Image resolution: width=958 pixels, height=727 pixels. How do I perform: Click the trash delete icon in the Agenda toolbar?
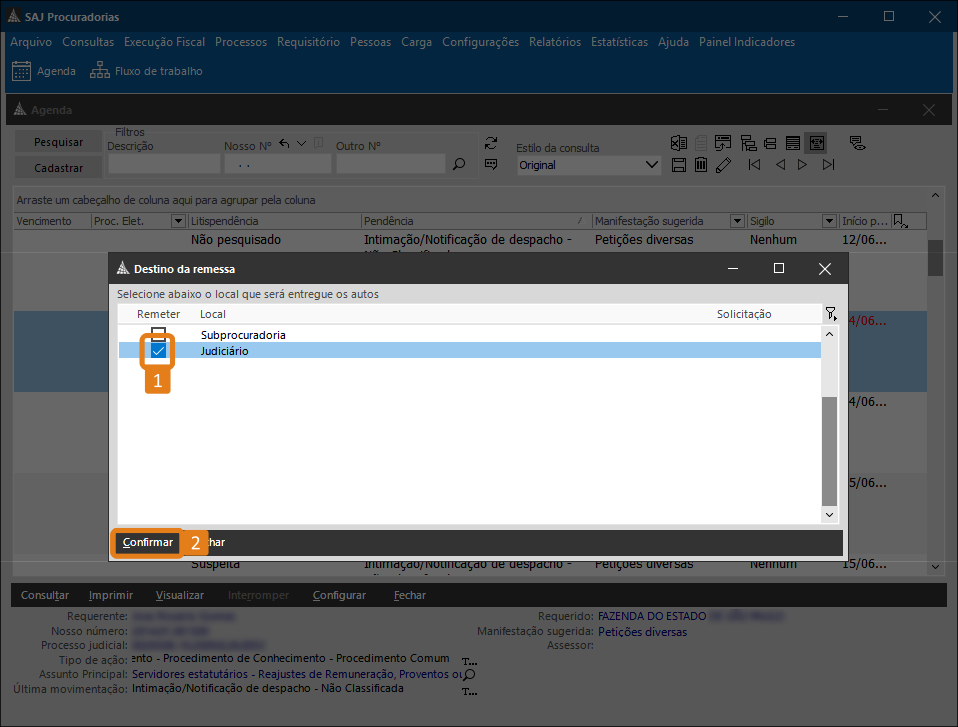(701, 164)
